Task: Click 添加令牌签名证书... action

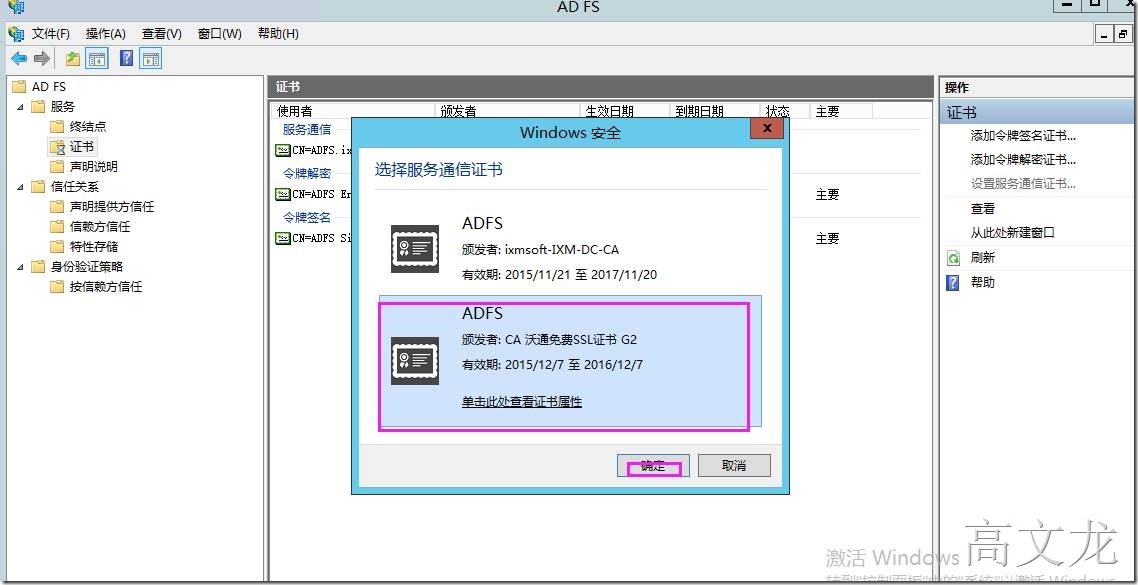Action: tap(1023, 136)
